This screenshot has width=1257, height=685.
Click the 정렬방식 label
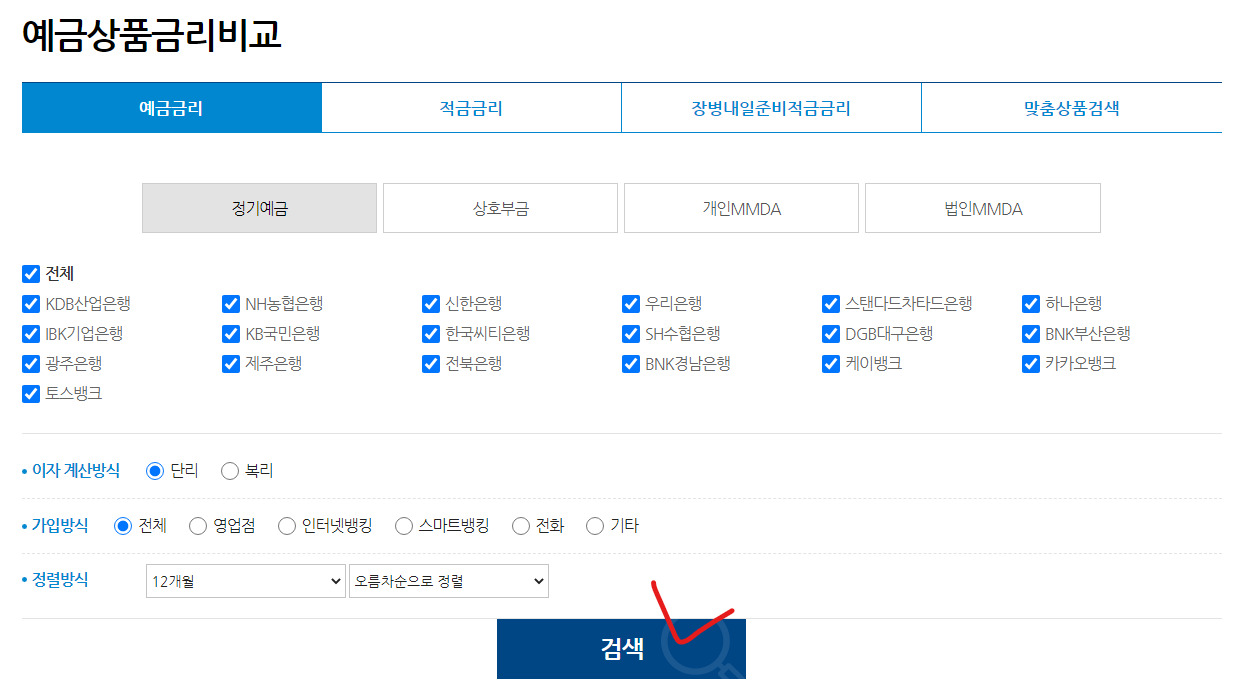coord(60,579)
